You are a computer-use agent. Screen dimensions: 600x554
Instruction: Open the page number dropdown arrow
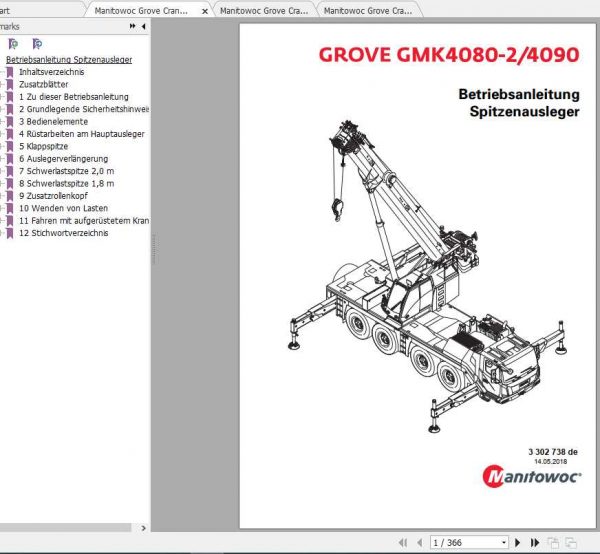pyautogui.click(x=504, y=543)
